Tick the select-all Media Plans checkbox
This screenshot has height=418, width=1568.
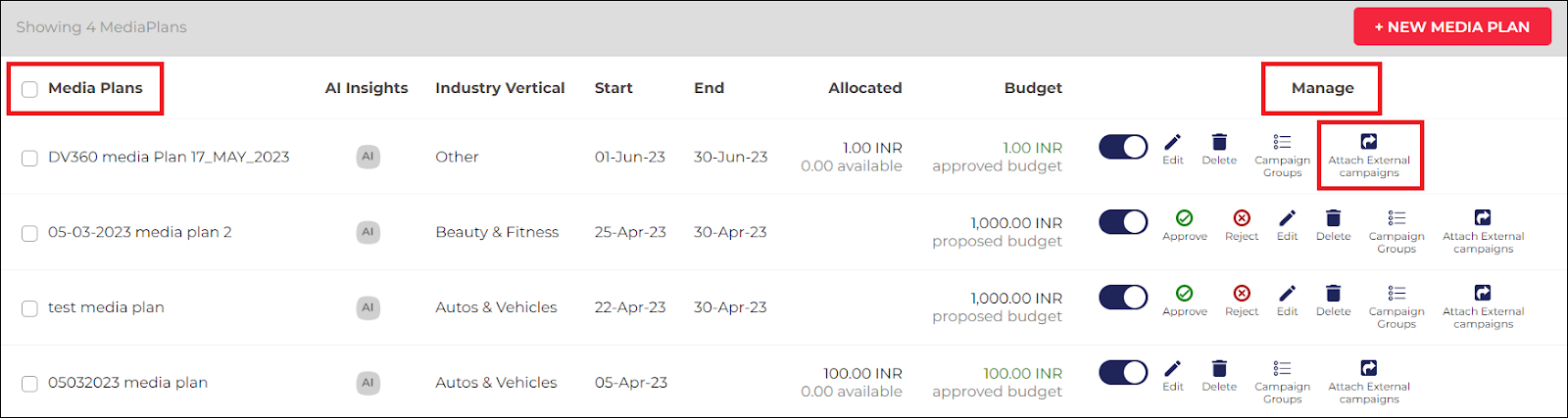[x=29, y=89]
